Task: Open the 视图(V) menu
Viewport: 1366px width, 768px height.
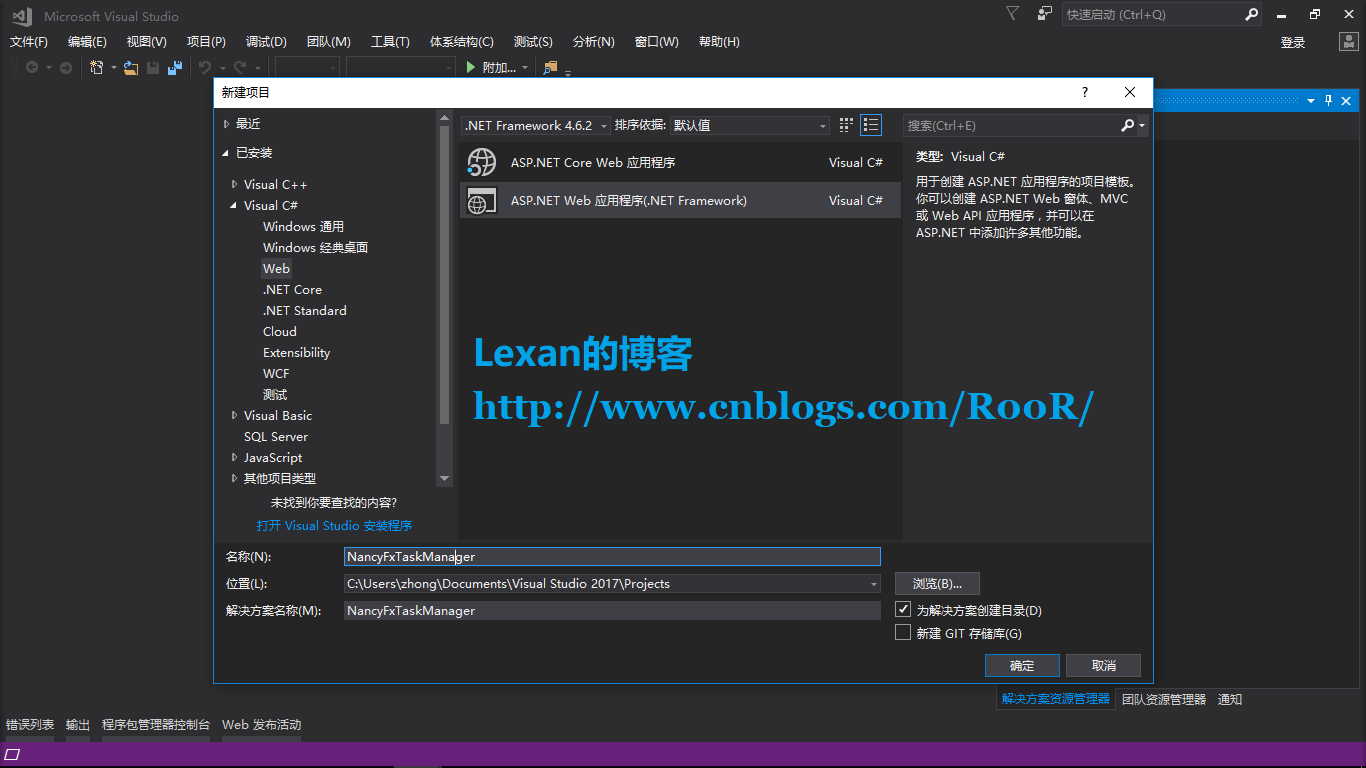Action: point(146,42)
